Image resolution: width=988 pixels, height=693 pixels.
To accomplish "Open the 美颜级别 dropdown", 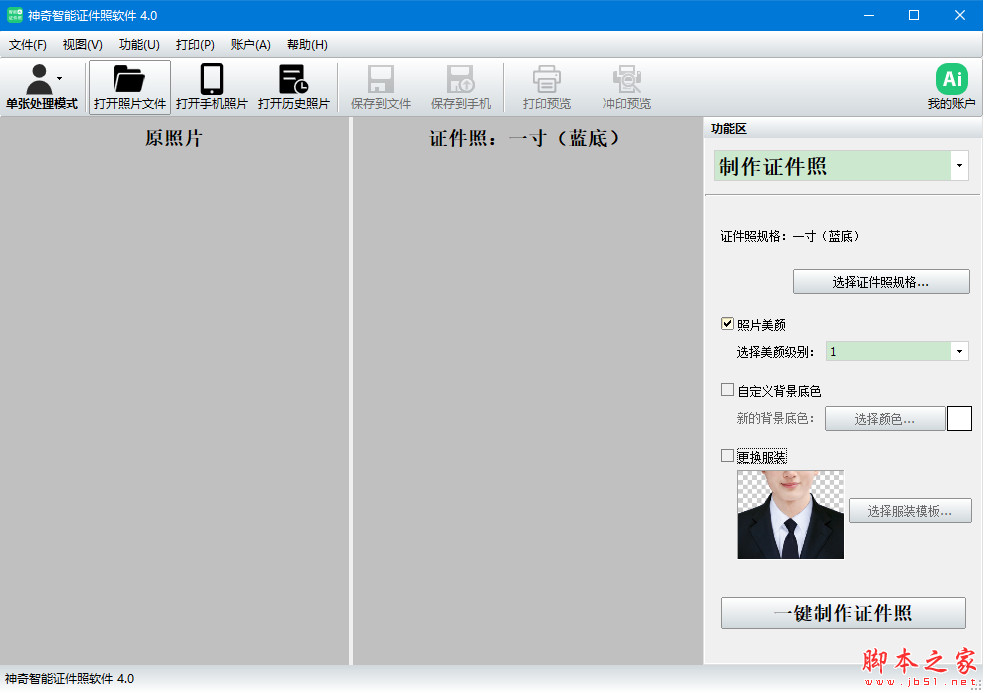I will [958, 351].
